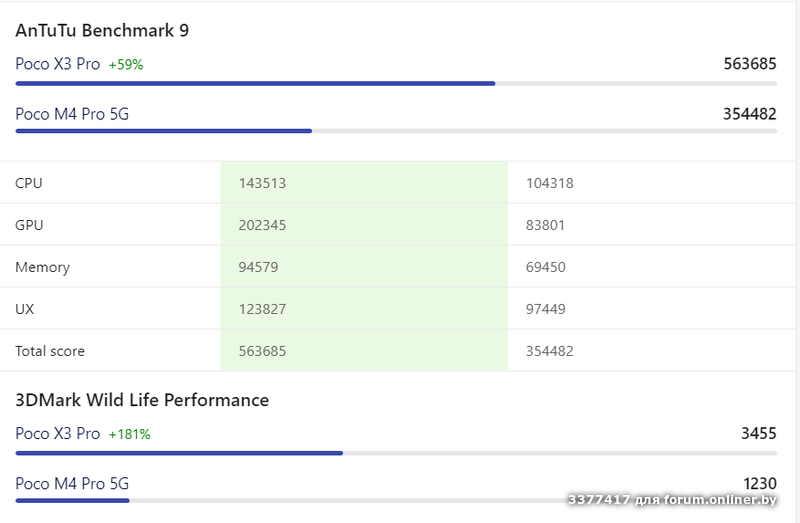
Task: Click the green +181% difference label
Action: point(130,434)
